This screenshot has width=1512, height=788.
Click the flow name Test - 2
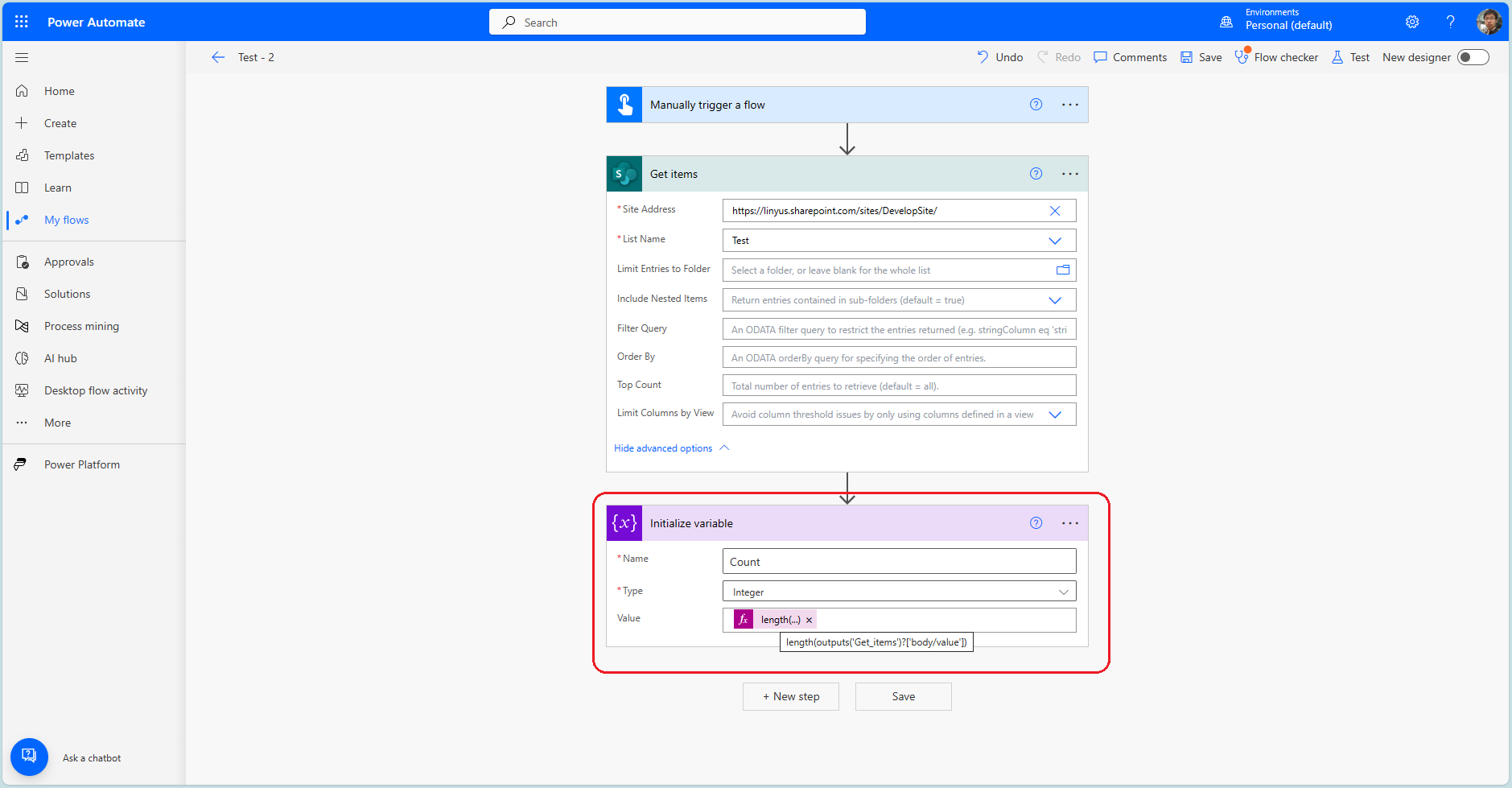[x=256, y=57]
